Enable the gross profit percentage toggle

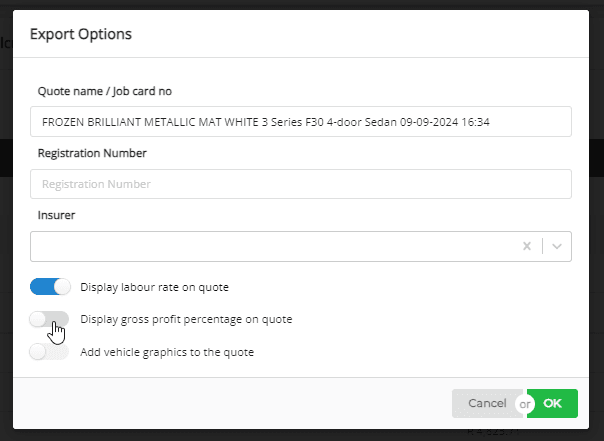tap(50, 319)
